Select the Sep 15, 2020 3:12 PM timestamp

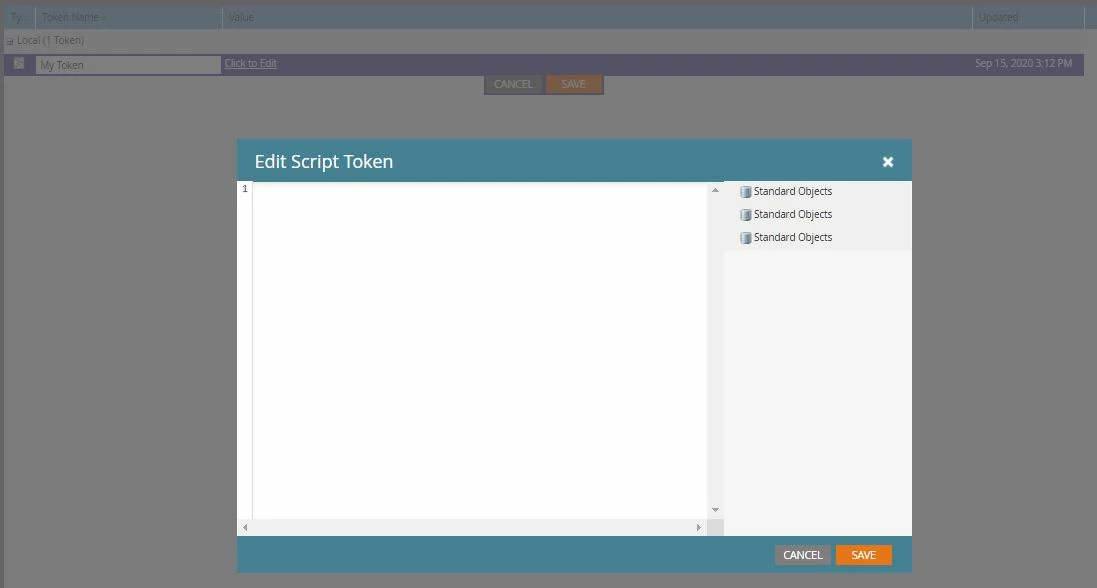(1023, 64)
